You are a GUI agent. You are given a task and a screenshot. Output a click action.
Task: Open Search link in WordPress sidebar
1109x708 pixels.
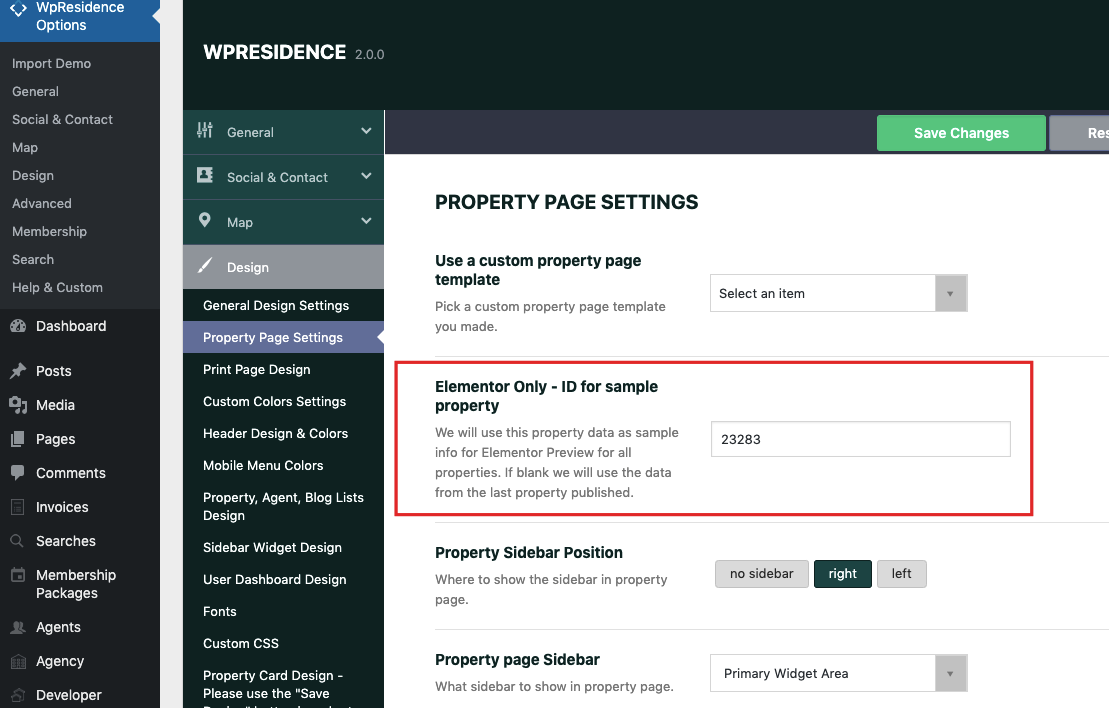(33, 260)
